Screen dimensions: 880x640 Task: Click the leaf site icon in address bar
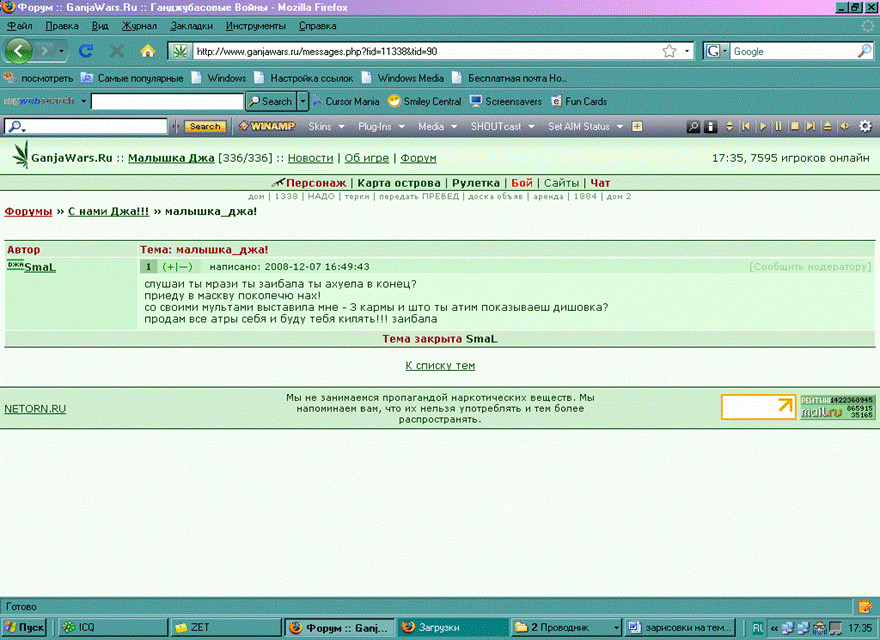(180, 51)
